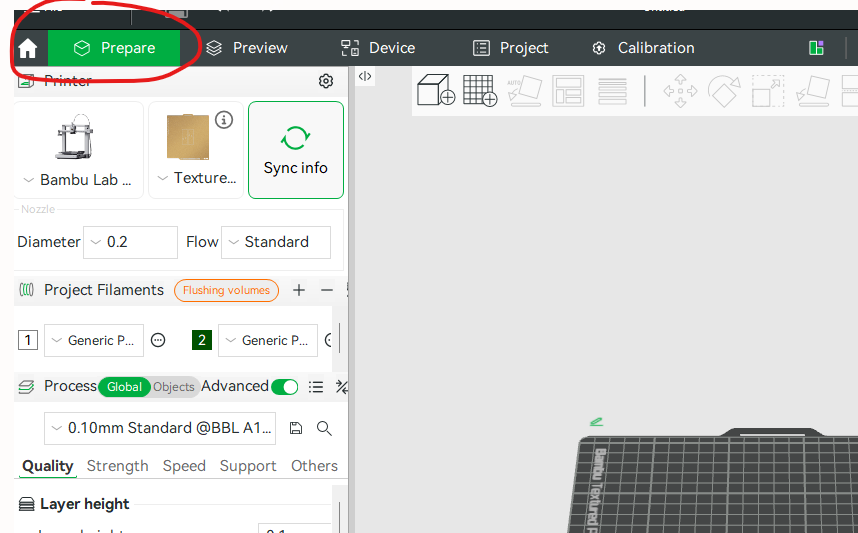Collapse the sidebar using the arrows icon

(365, 76)
